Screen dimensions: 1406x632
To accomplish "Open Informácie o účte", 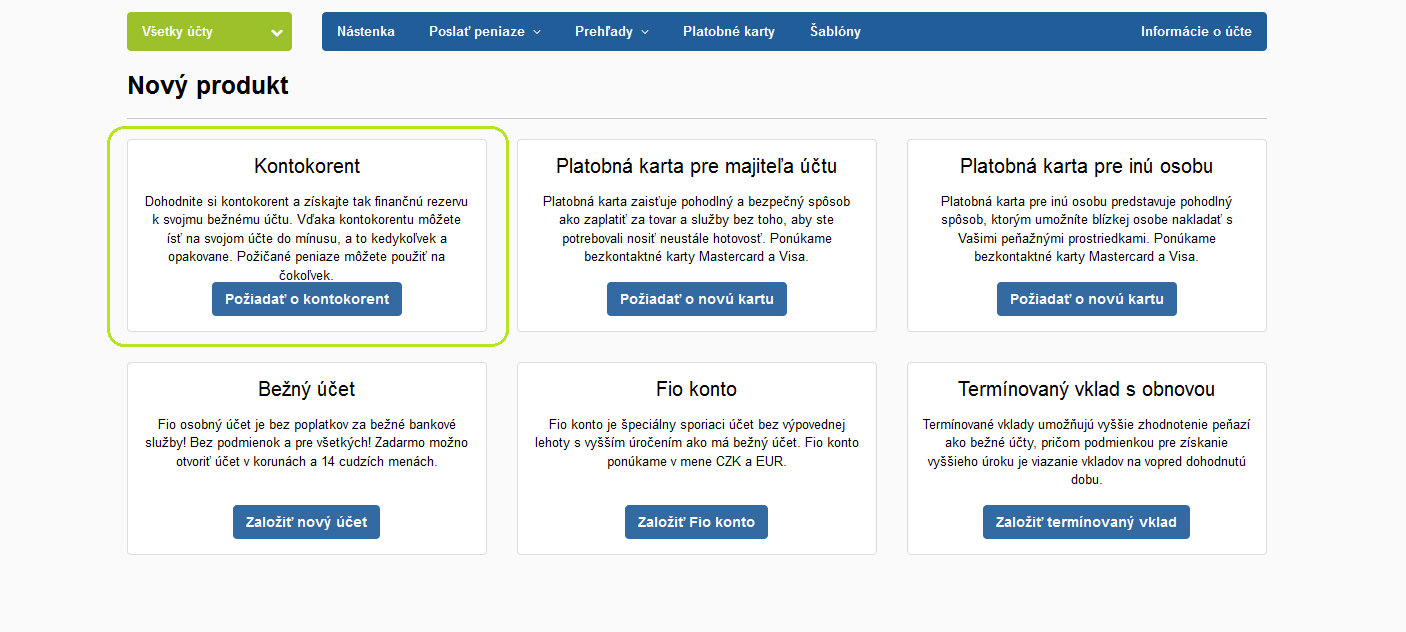I will [1196, 31].
